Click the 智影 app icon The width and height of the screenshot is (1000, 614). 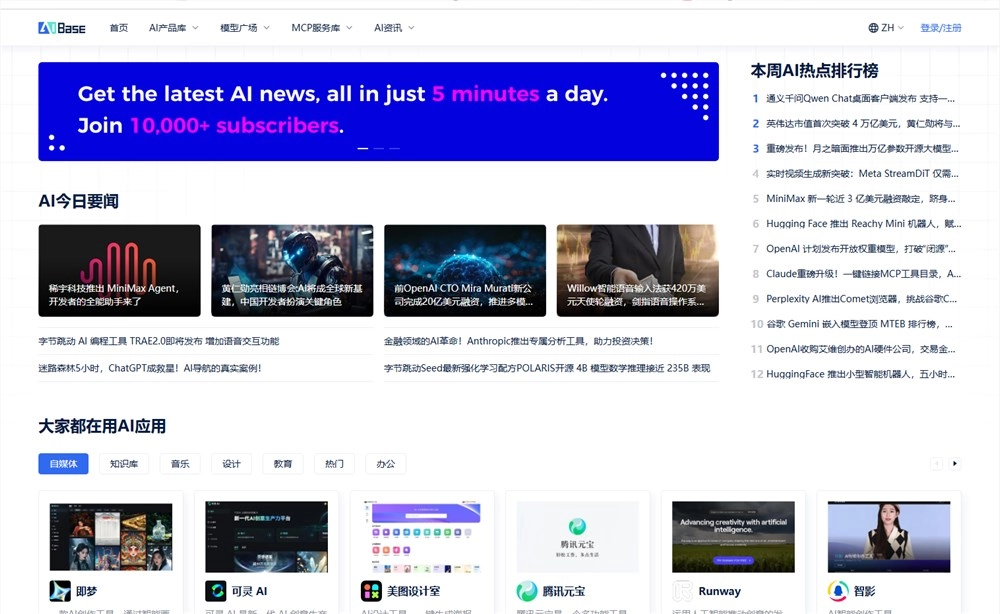[x=838, y=591]
